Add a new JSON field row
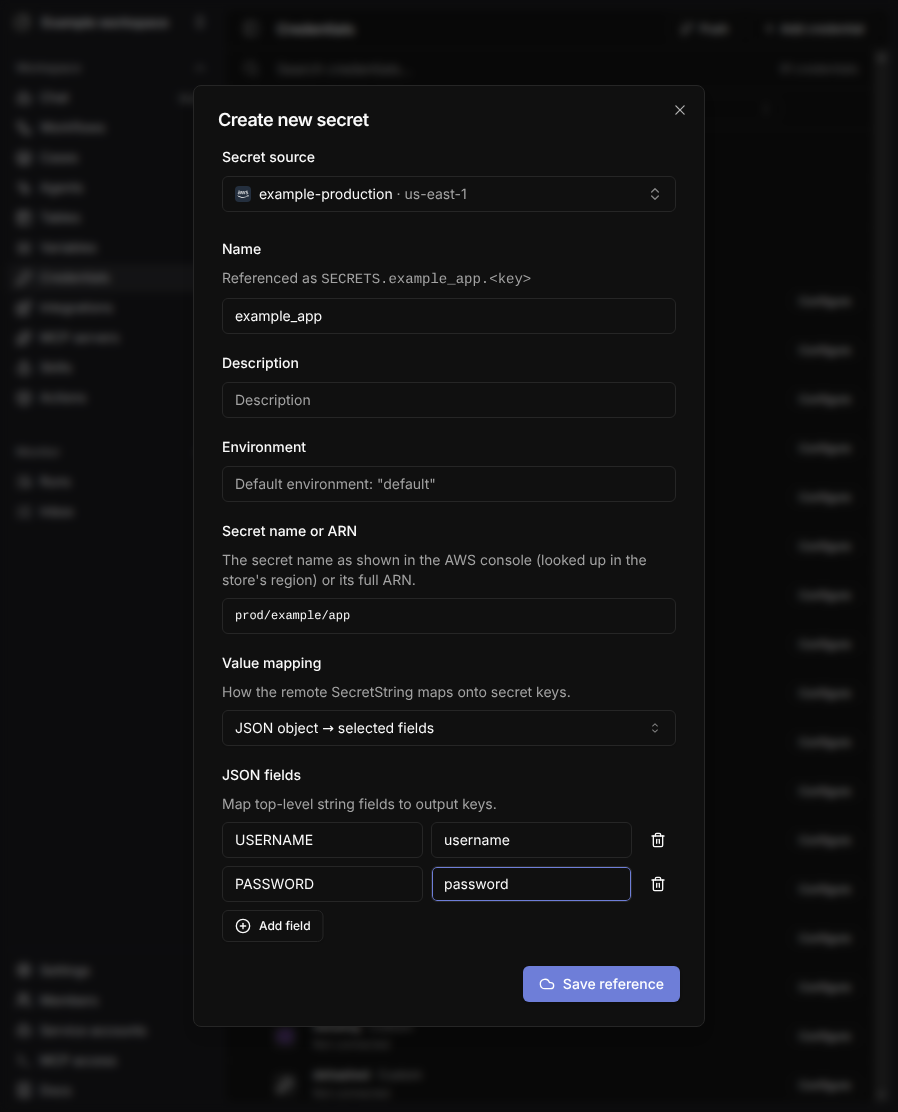Image resolution: width=898 pixels, height=1112 pixels. [x=272, y=926]
